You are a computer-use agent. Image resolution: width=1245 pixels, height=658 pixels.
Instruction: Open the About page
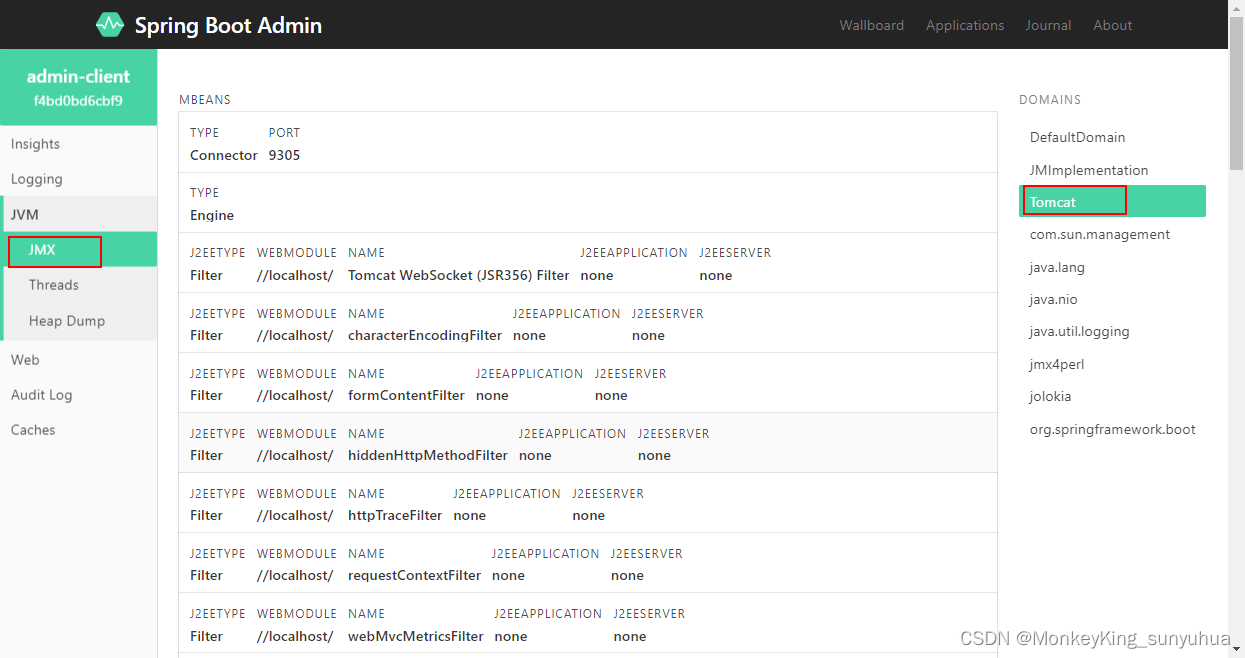pyautogui.click(x=1112, y=25)
